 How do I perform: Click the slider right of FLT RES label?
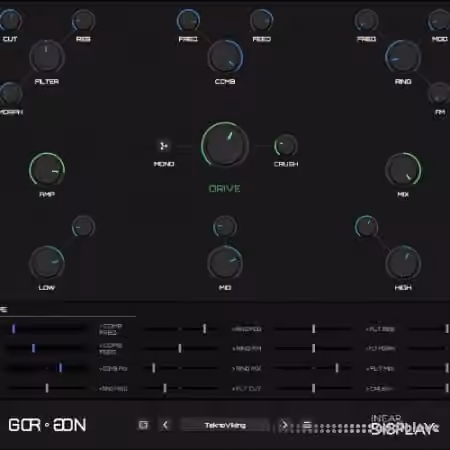[429, 329]
